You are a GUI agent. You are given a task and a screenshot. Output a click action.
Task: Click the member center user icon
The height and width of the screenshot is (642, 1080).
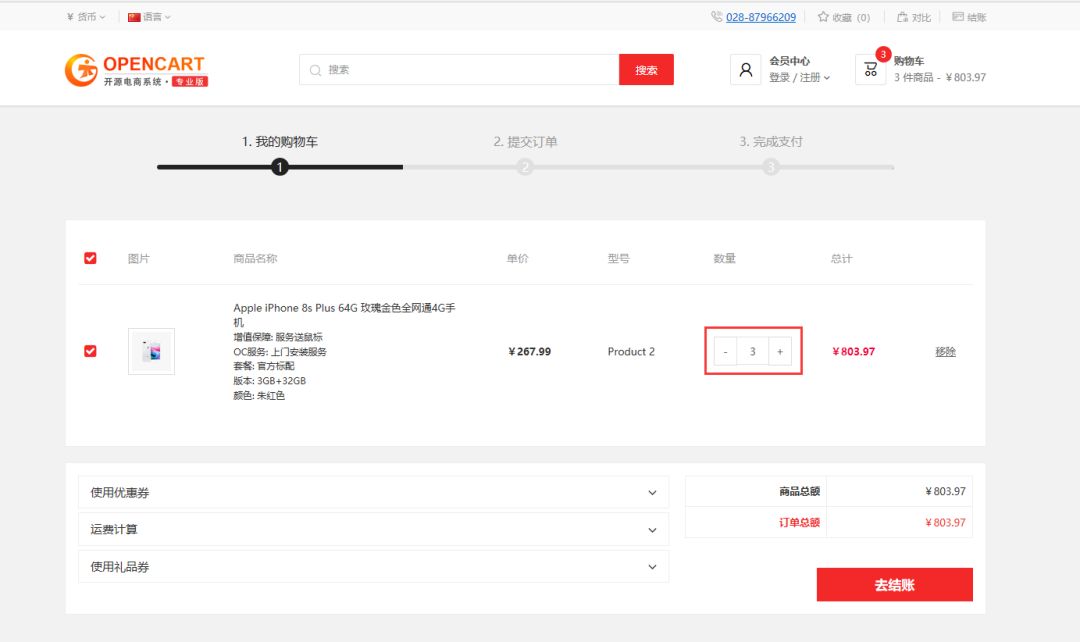point(745,70)
